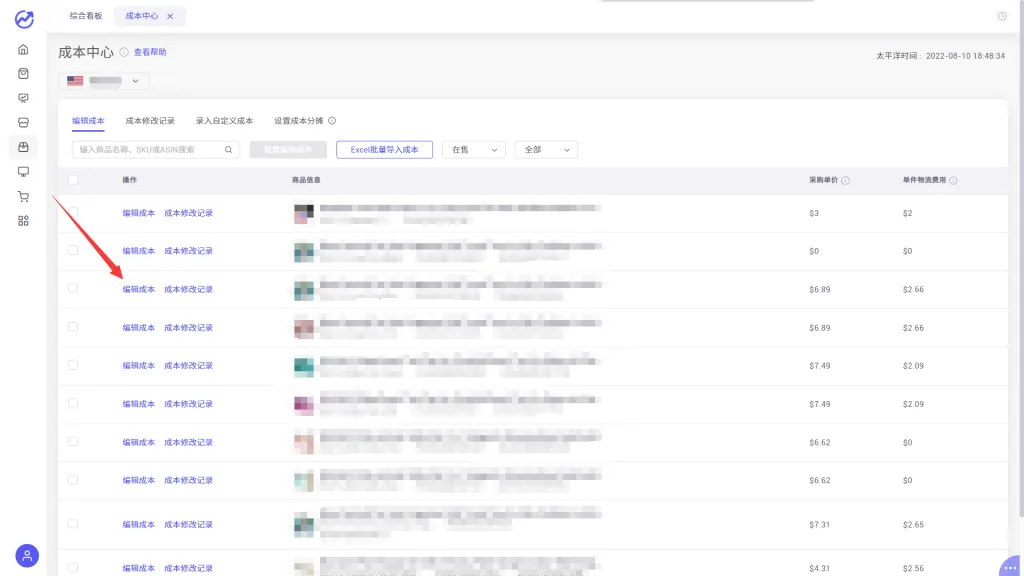This screenshot has height=576, width=1024.
Task: Click the magnifier icon in search box
Action: click(x=229, y=150)
